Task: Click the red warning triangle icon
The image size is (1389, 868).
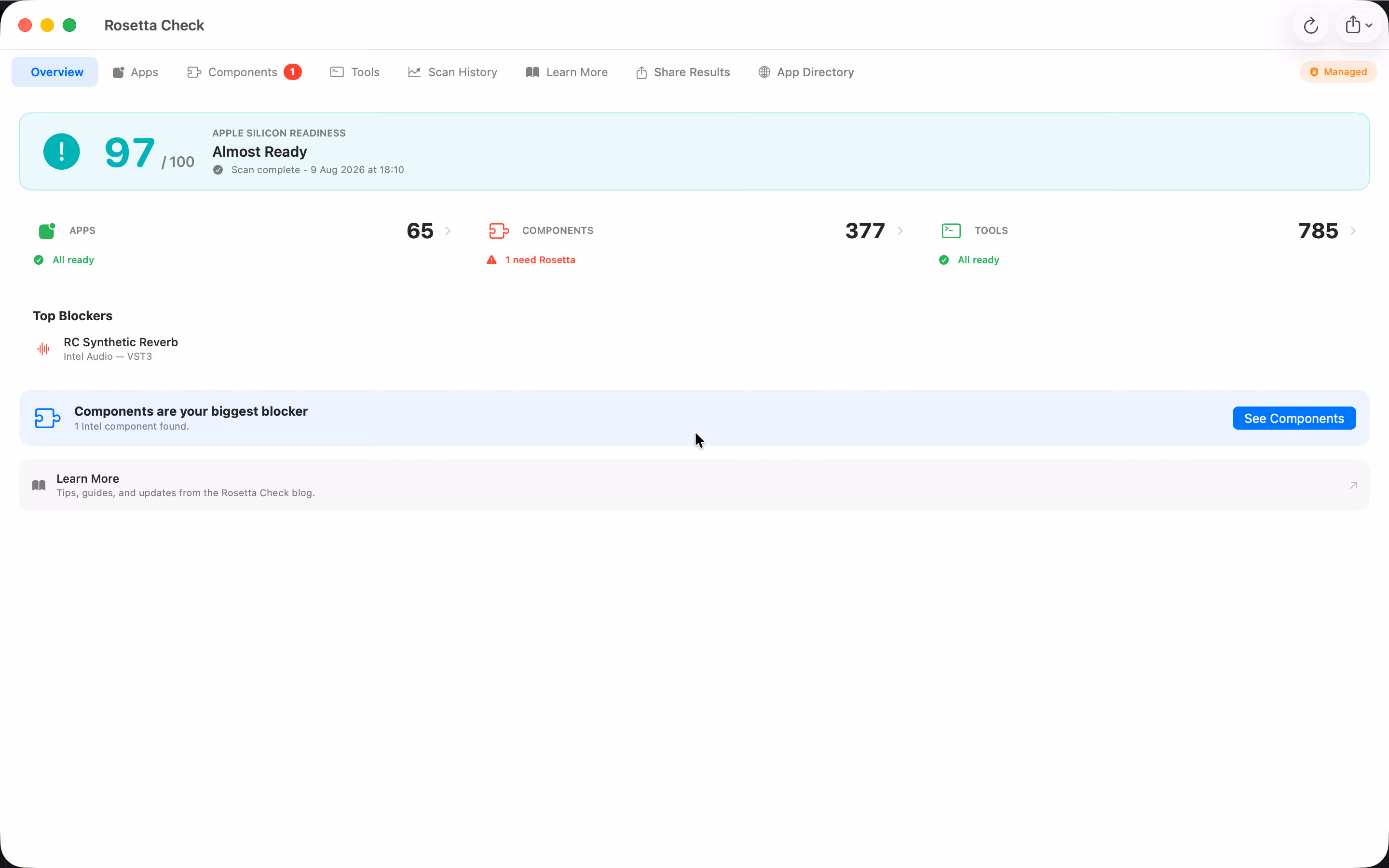Action: pos(492,260)
